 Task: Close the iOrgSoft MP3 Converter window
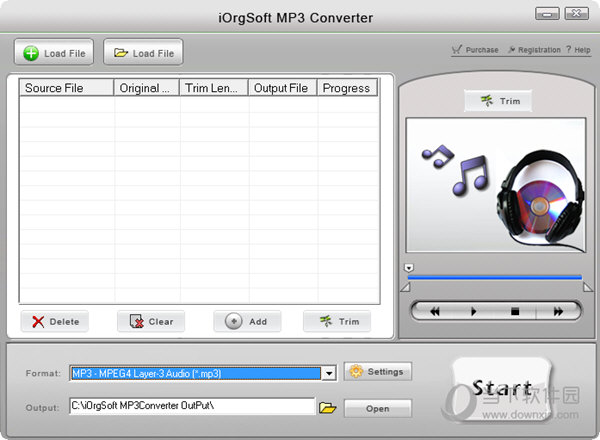577,14
